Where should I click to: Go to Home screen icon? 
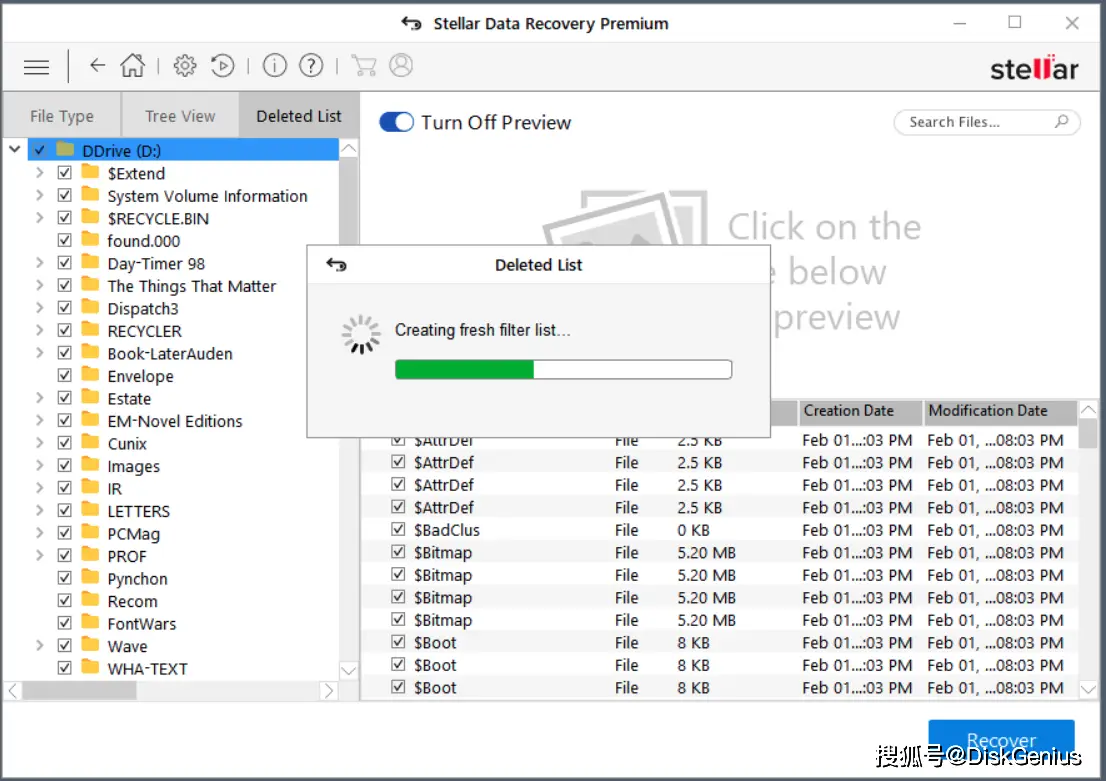pos(132,66)
